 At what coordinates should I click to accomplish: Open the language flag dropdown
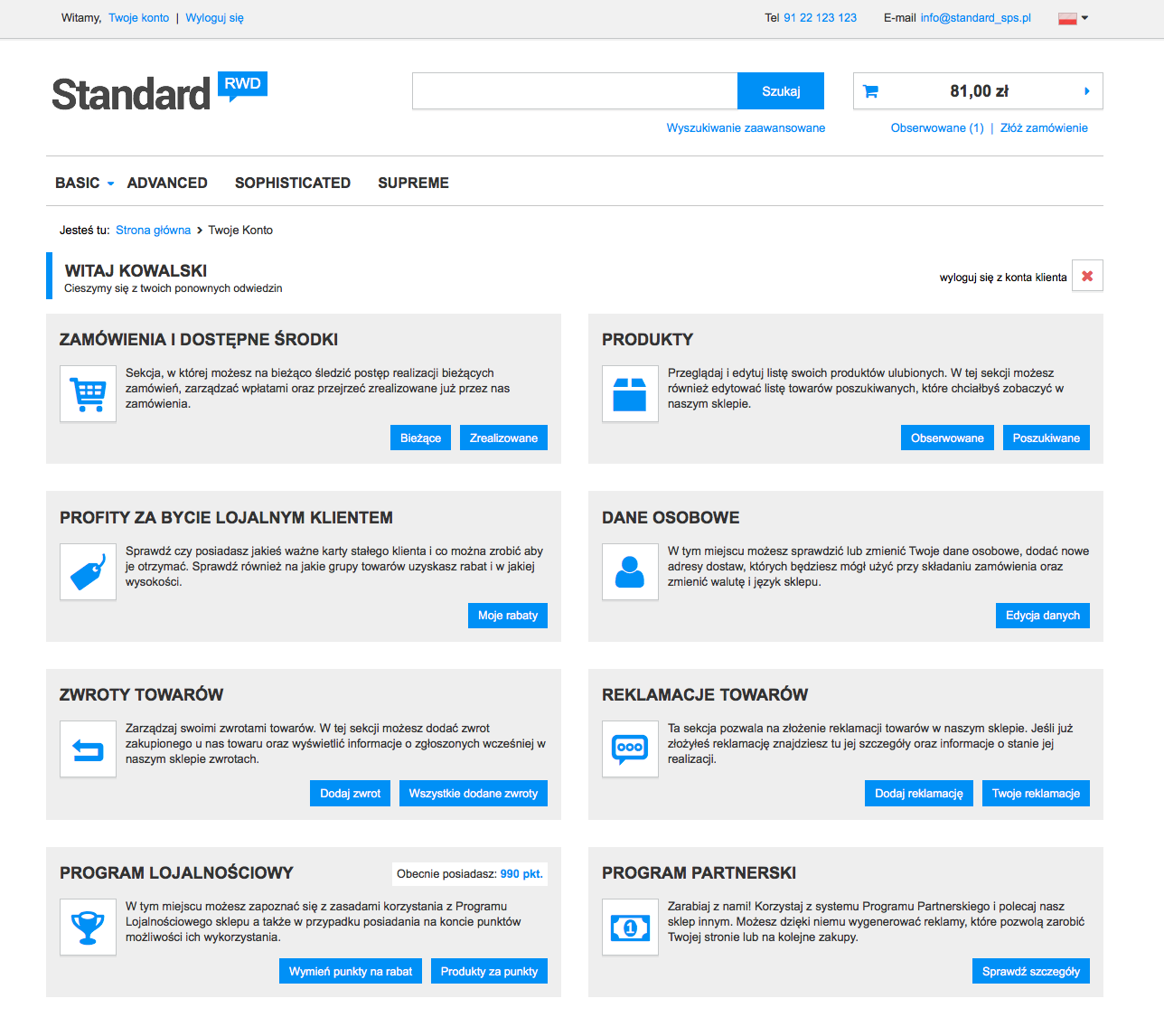pyautogui.click(x=1073, y=18)
